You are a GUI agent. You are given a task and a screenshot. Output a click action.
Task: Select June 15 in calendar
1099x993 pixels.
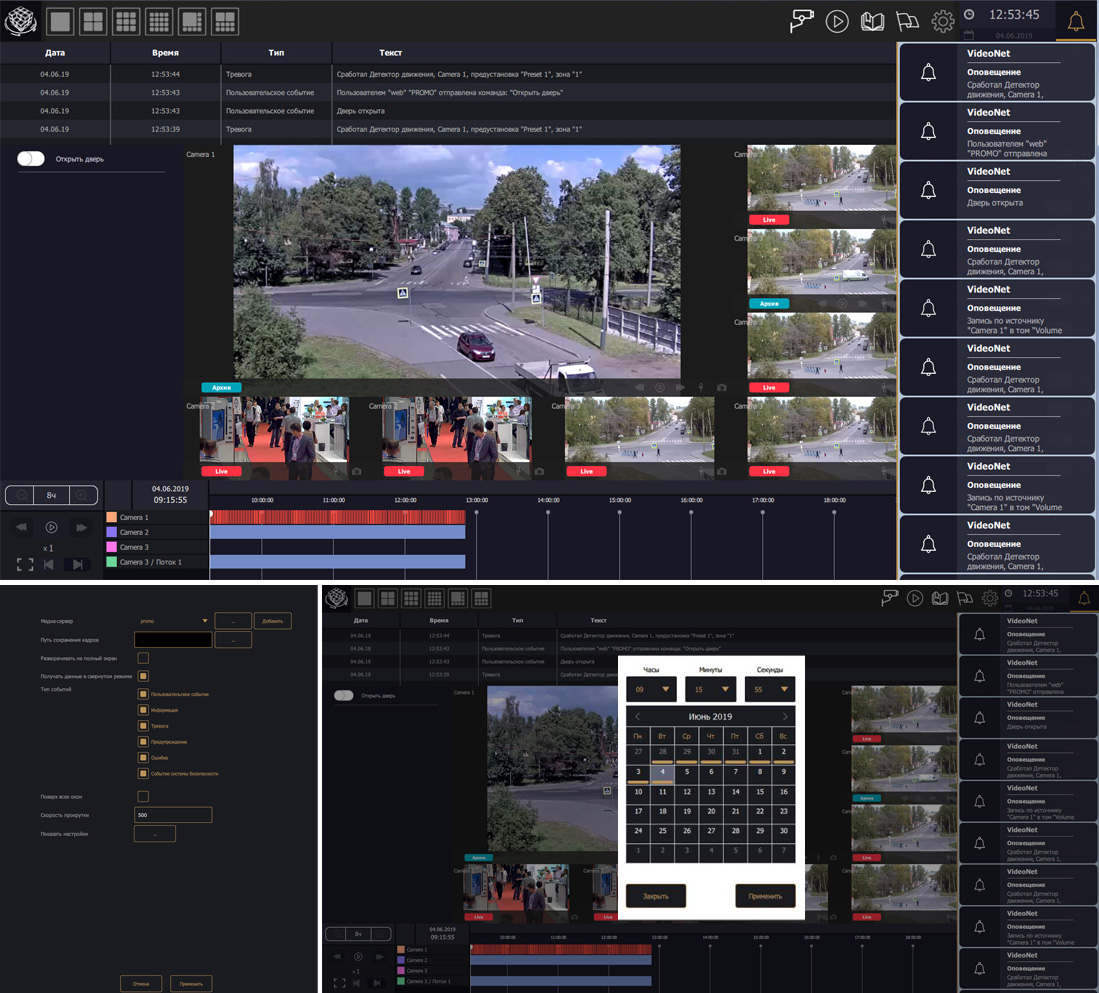(759, 792)
